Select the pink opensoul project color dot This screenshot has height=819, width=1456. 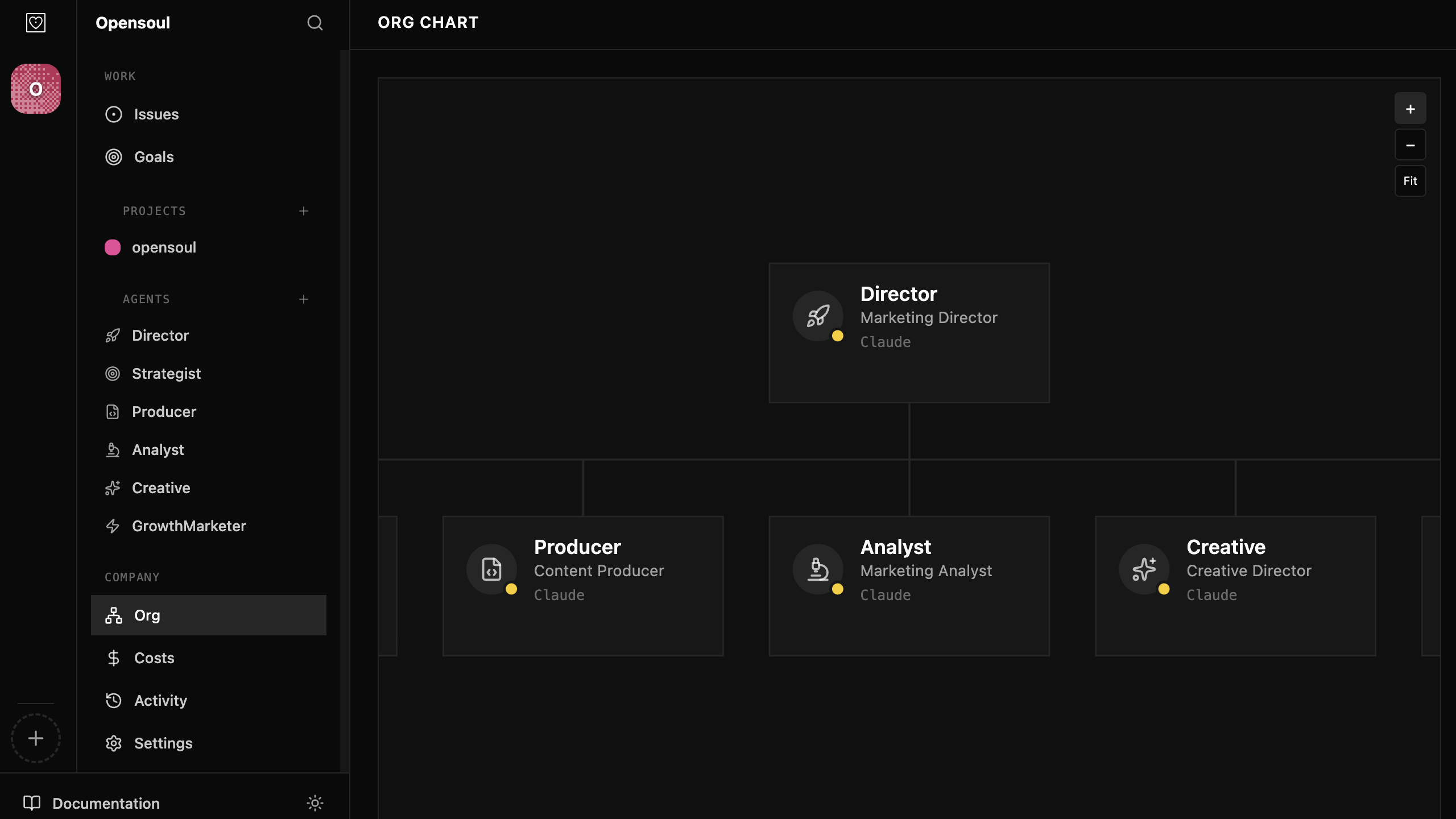point(112,247)
